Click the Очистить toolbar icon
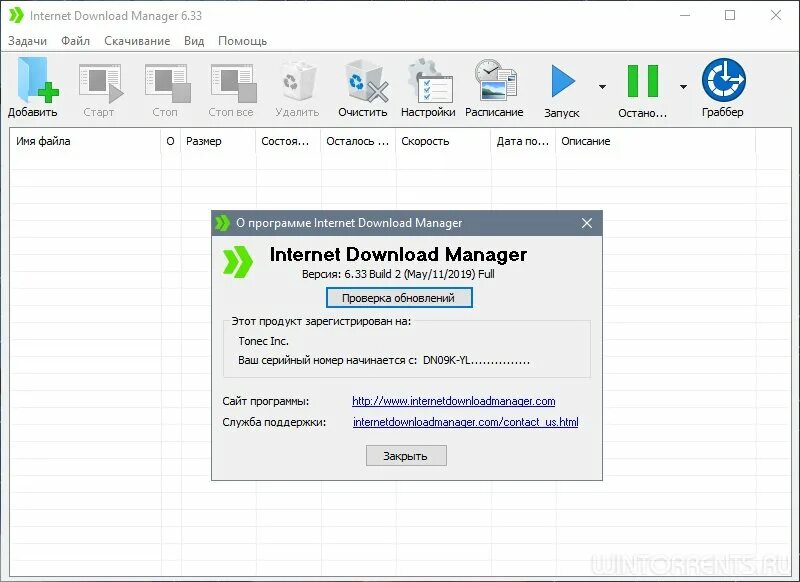The image size is (800, 582). pyautogui.click(x=366, y=81)
